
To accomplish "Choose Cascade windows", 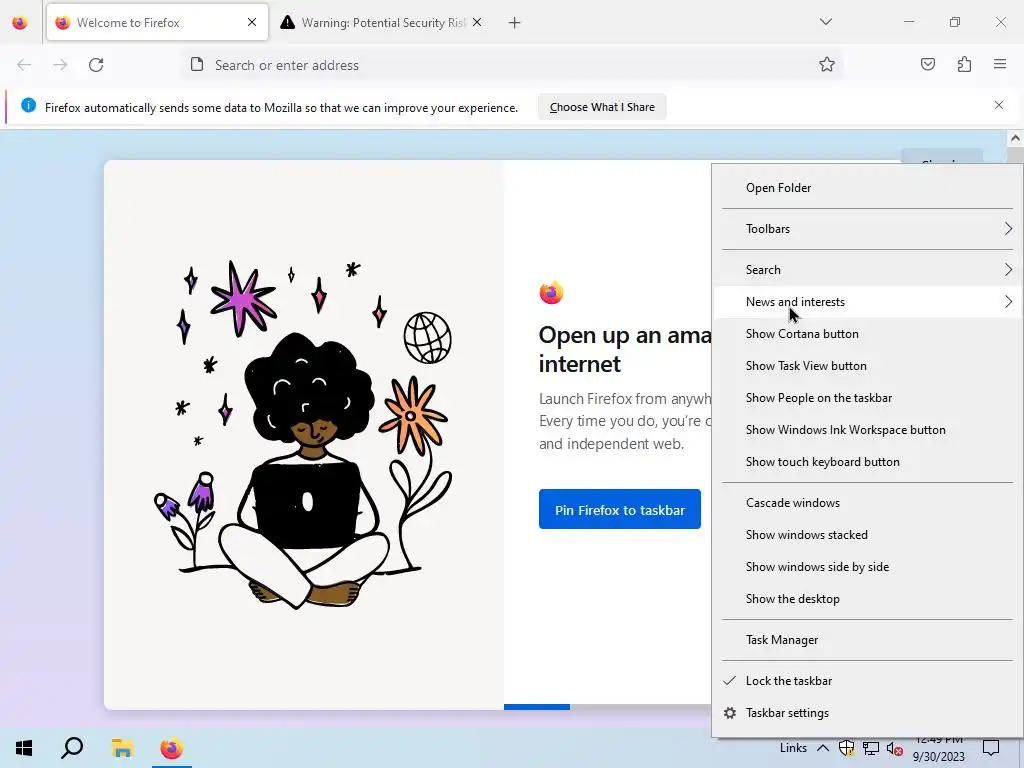I will tap(867, 503).
